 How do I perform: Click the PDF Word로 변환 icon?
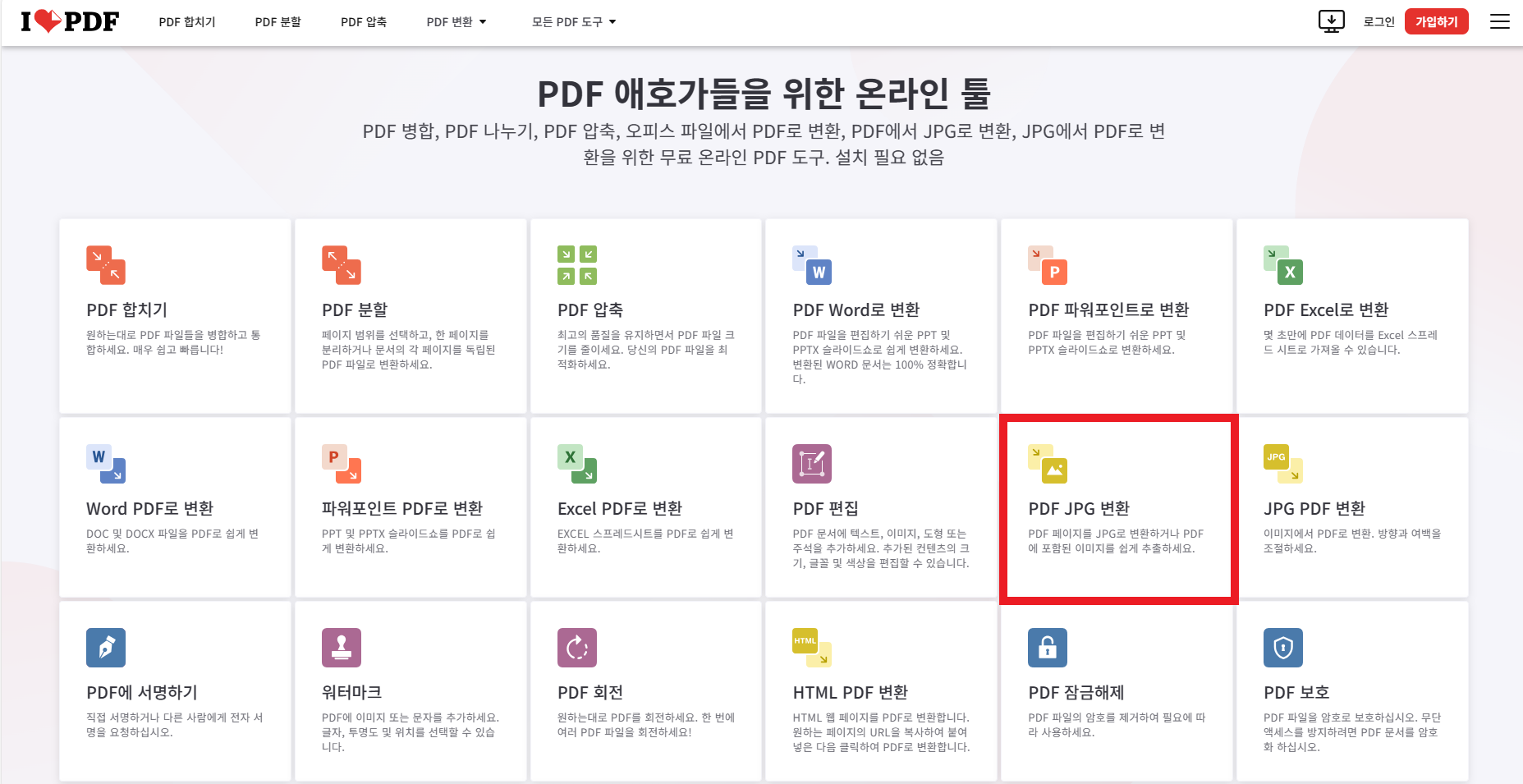click(x=812, y=265)
